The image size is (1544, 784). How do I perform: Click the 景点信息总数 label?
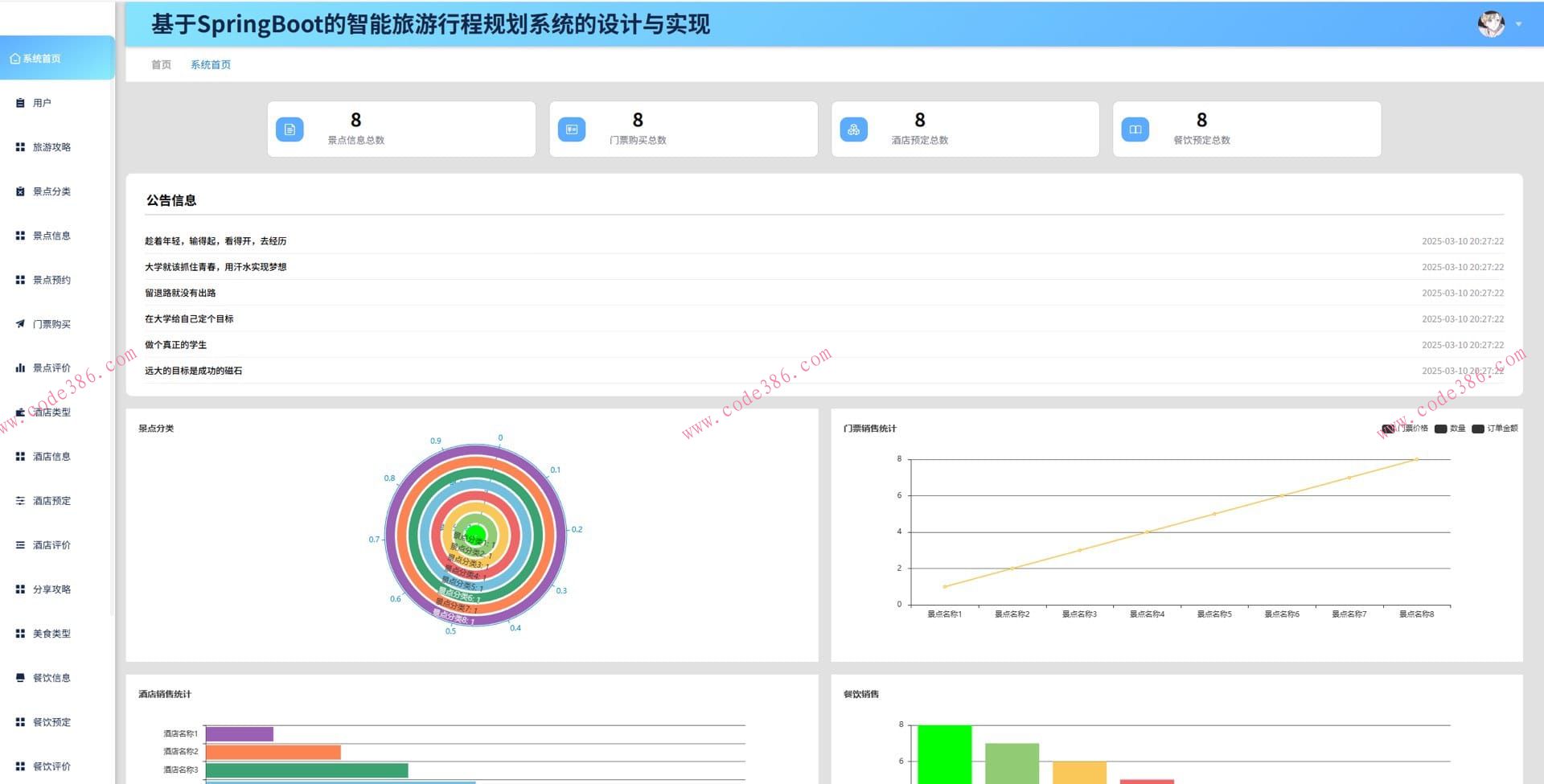[356, 140]
